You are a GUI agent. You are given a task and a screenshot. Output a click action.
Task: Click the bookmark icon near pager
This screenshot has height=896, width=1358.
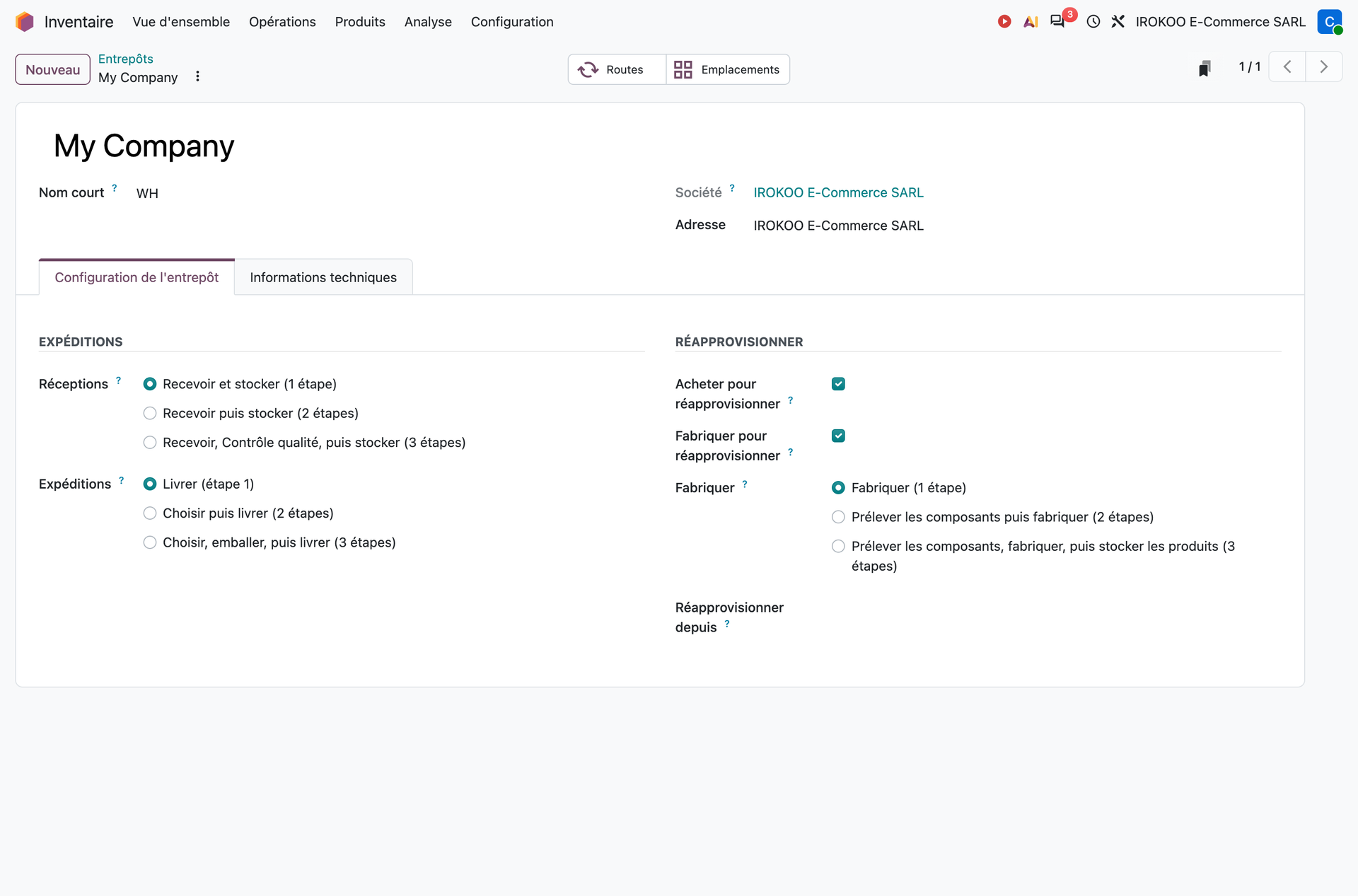[1205, 68]
